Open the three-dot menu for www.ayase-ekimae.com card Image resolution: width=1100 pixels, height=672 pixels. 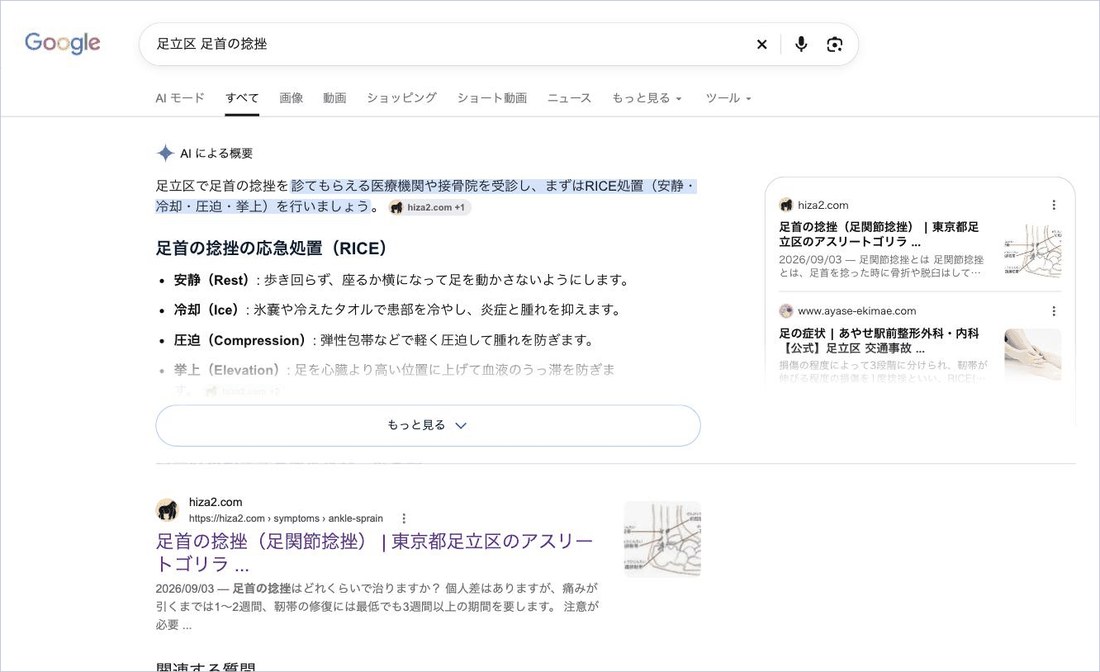tap(1054, 311)
